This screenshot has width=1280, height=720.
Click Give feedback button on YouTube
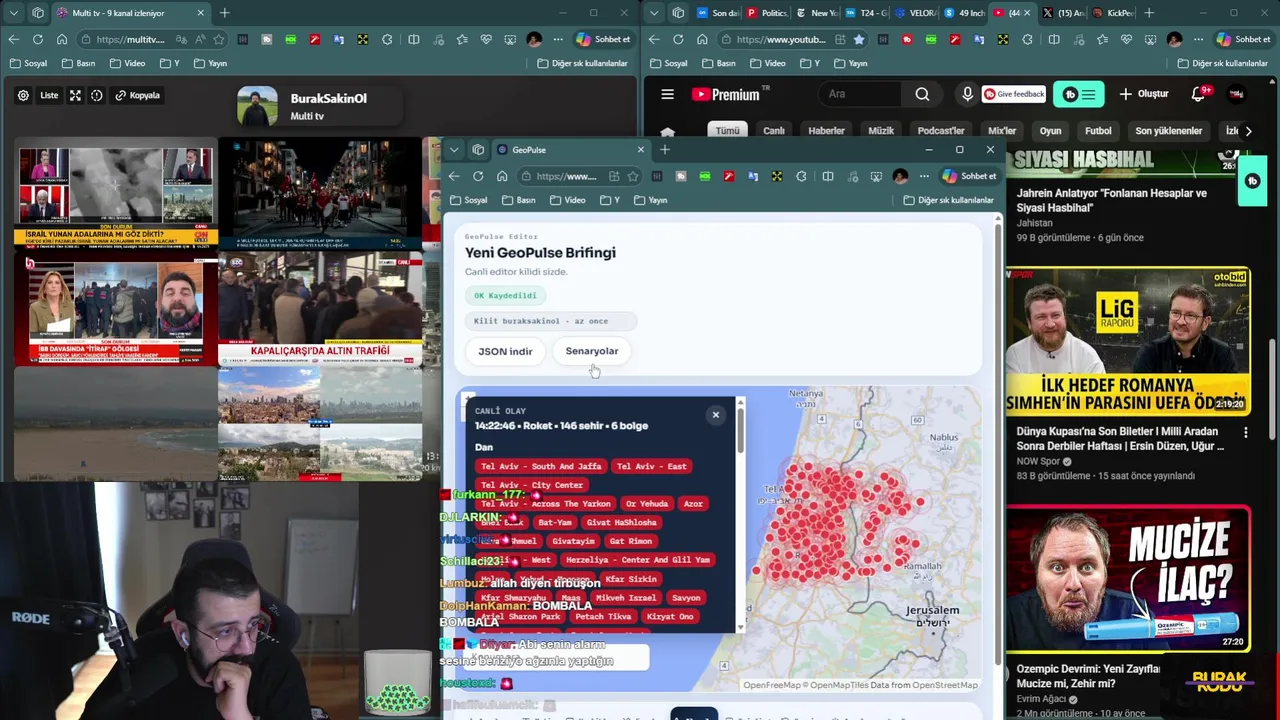(1014, 94)
